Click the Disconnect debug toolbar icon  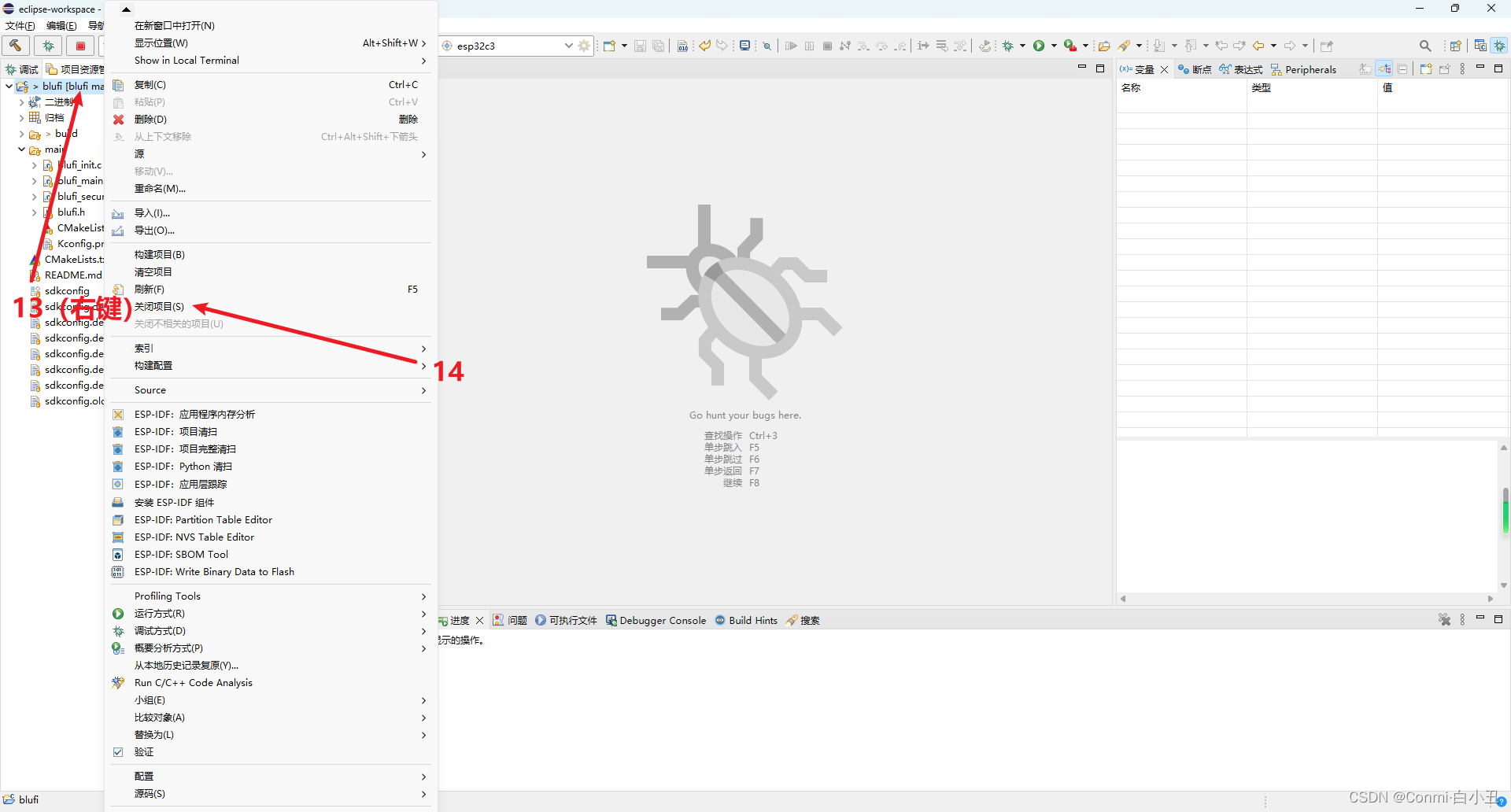click(845, 46)
